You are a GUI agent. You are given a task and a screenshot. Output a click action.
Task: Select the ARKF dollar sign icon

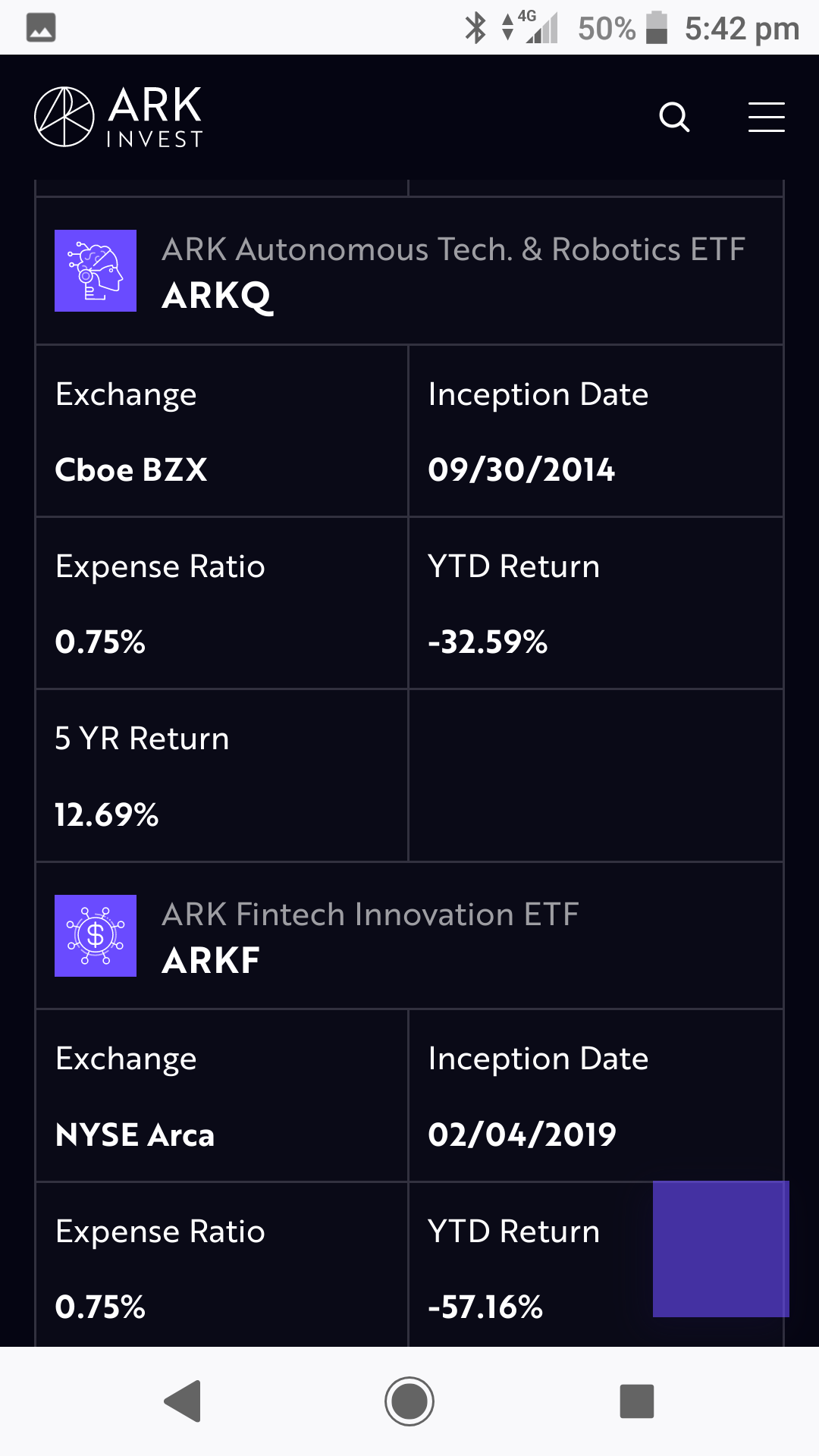click(96, 936)
